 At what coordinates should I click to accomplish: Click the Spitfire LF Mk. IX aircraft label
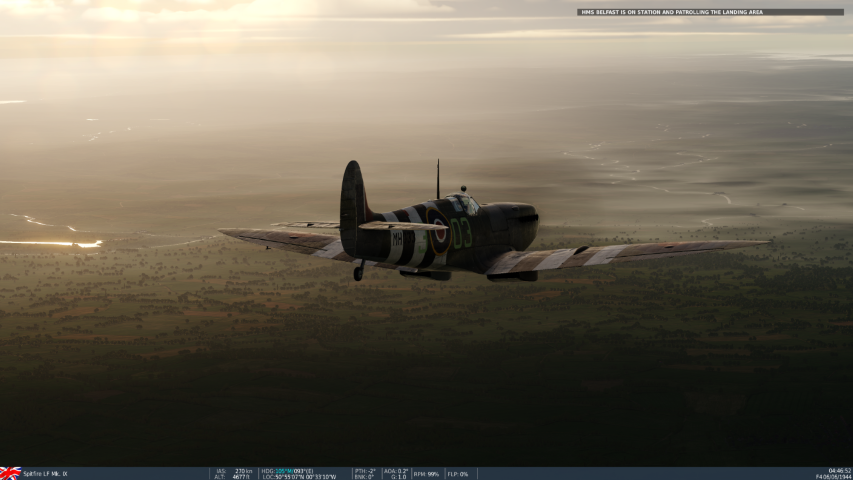[46, 474]
